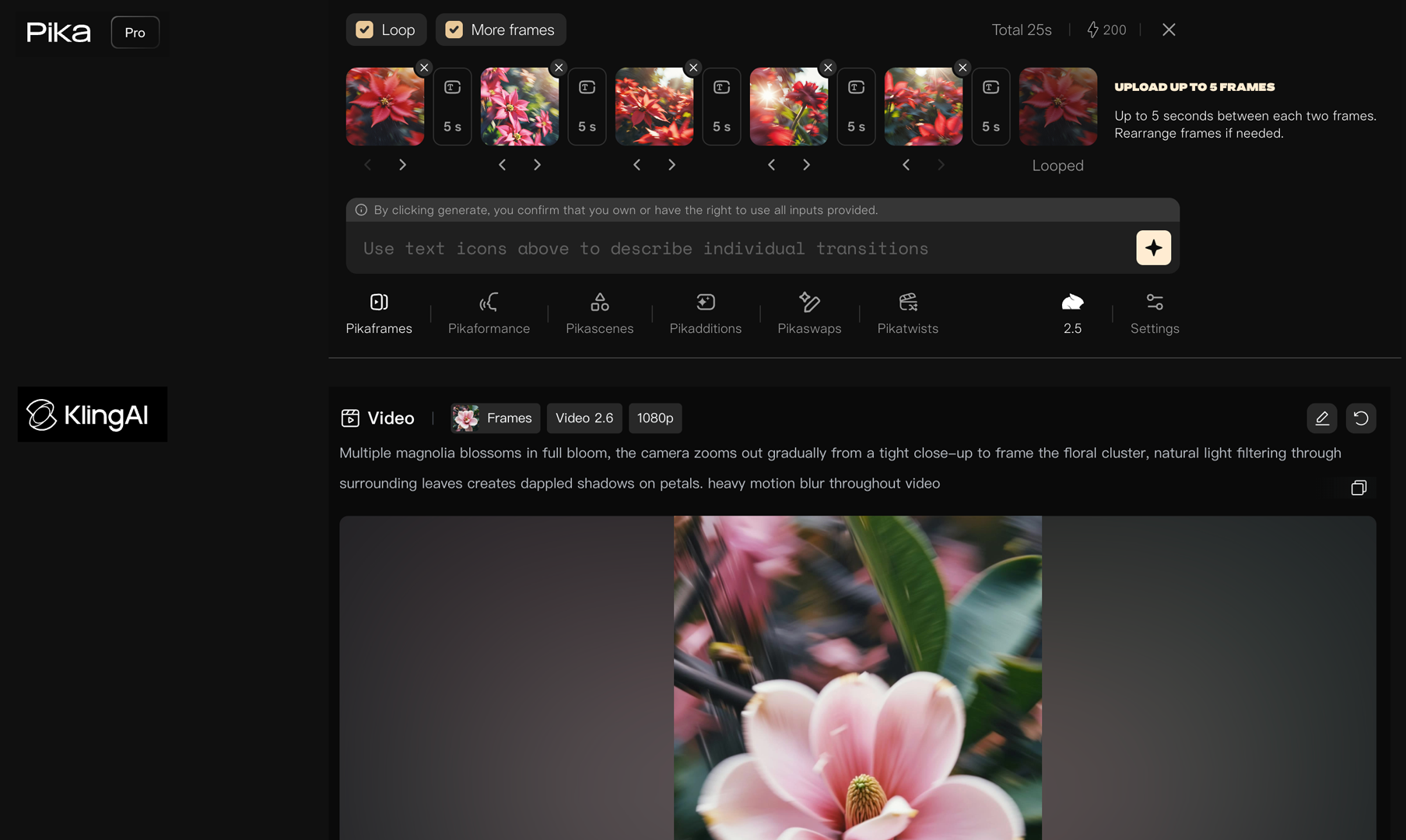
Task: Switch to Pikascenes tab
Action: (600, 313)
